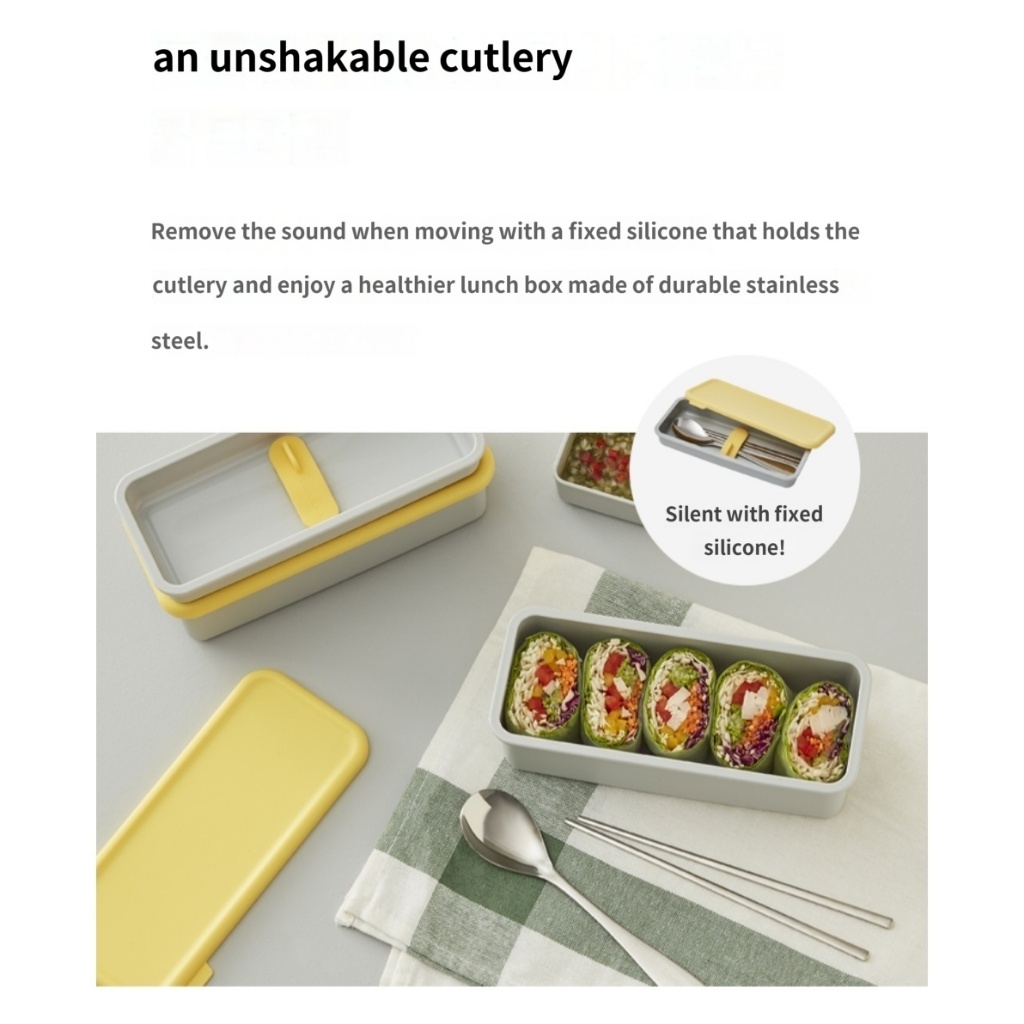The image size is (1024, 1024).
Task: Click the rightmost veggie roll in the box
Action: click(816, 730)
